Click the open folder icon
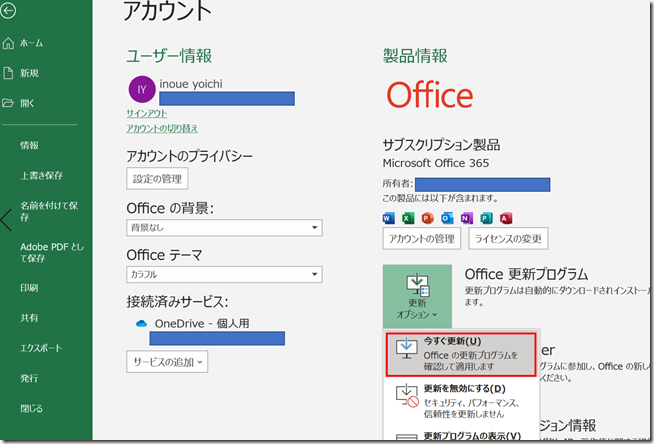 (x=8, y=103)
